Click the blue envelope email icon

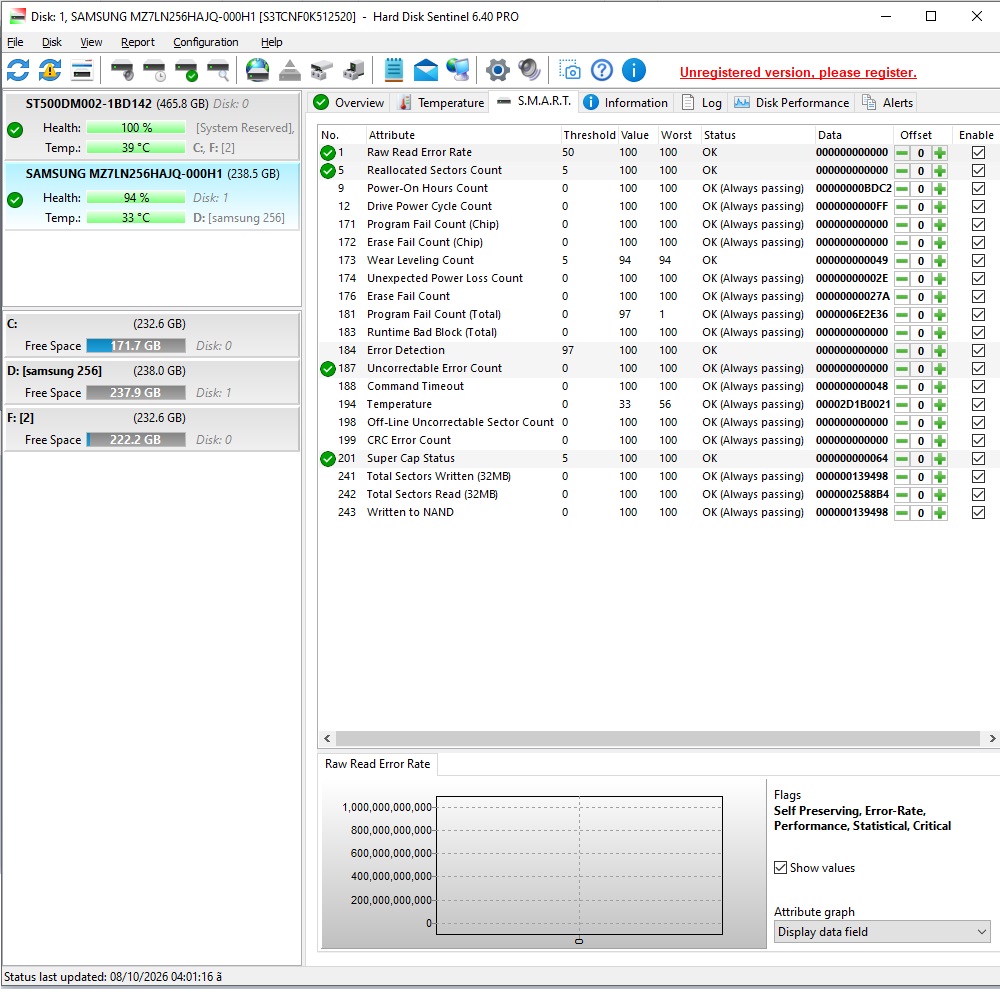point(425,70)
